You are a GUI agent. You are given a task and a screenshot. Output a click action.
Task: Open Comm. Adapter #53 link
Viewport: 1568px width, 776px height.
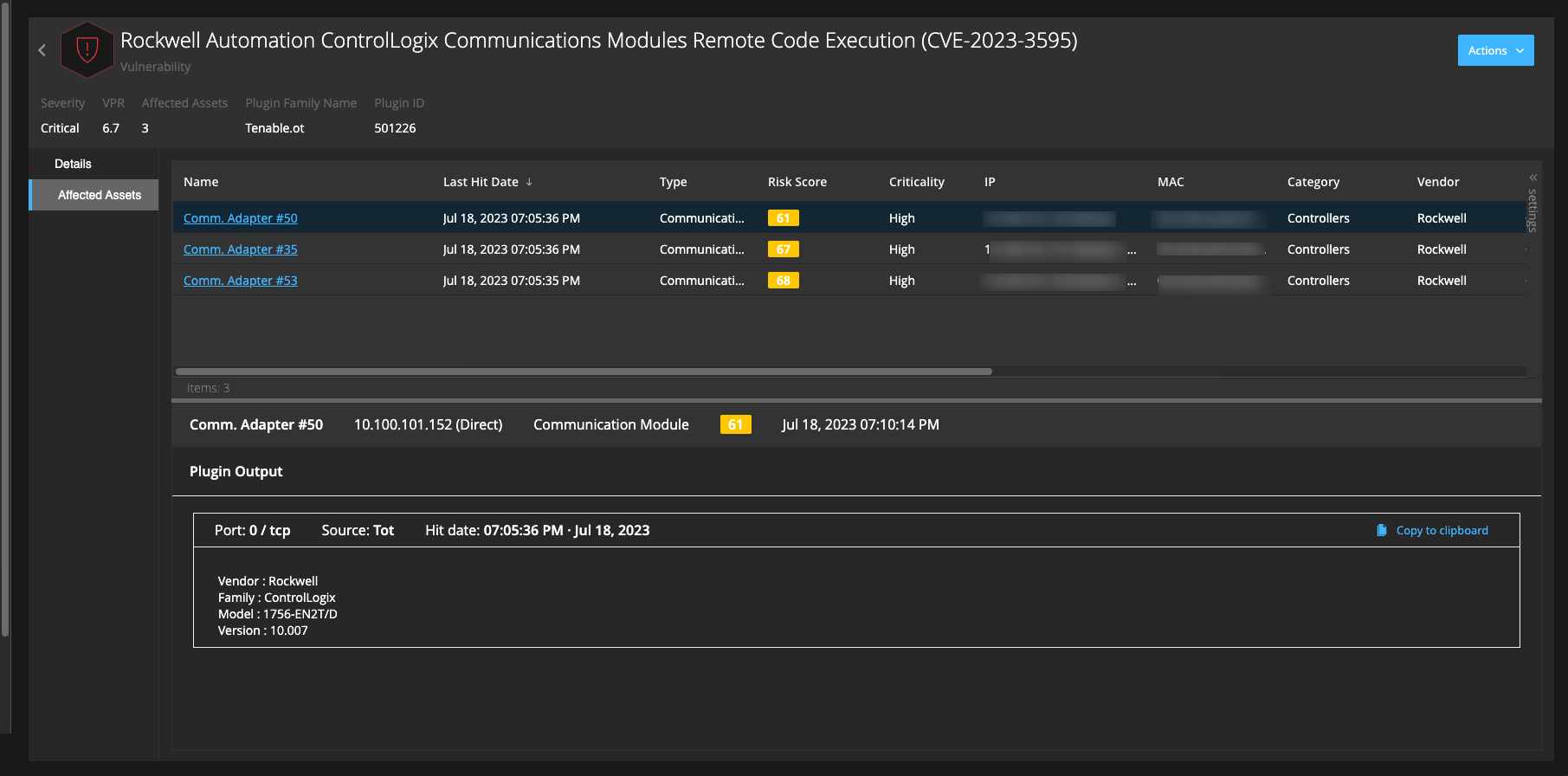tap(240, 281)
